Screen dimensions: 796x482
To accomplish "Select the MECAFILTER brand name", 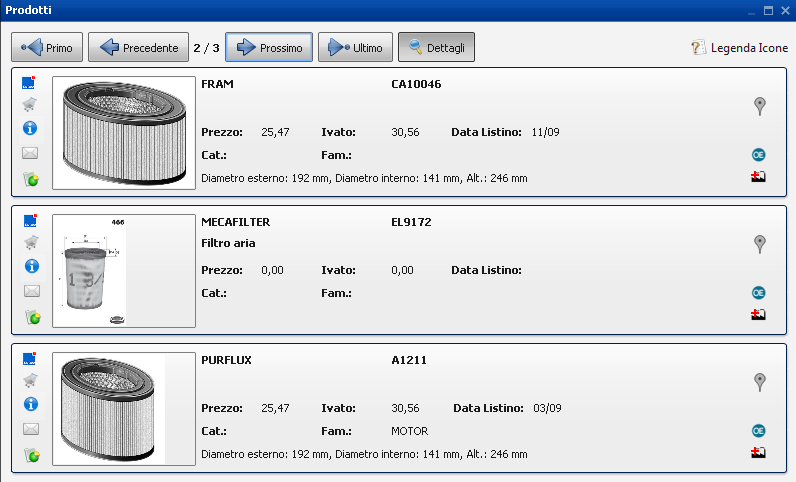I will [236, 222].
